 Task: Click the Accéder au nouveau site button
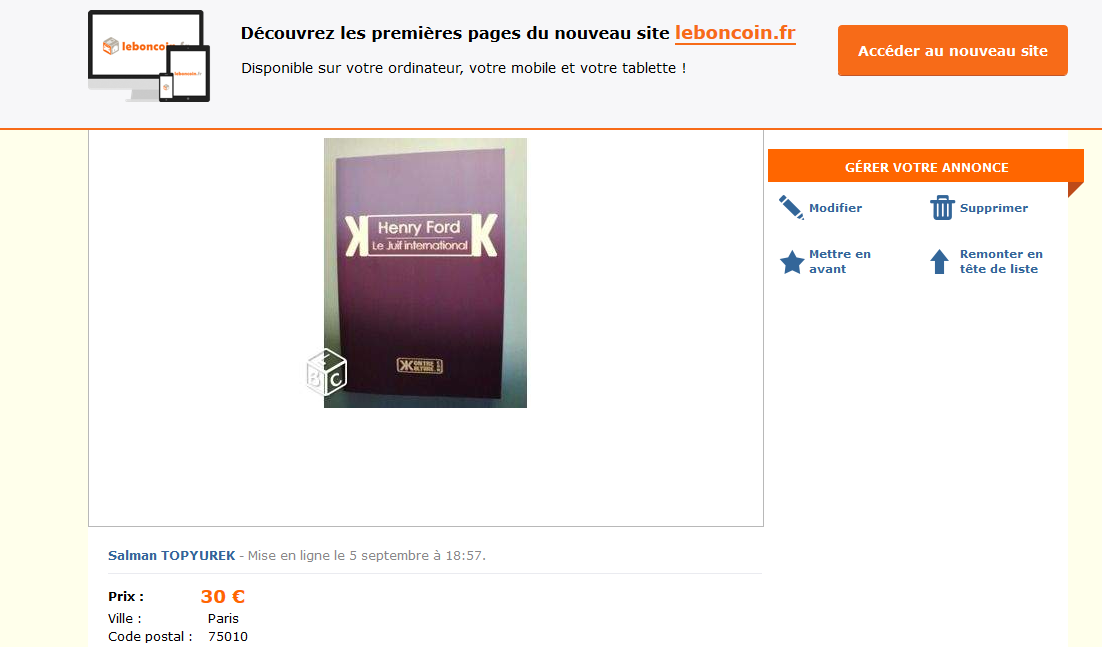click(952, 51)
